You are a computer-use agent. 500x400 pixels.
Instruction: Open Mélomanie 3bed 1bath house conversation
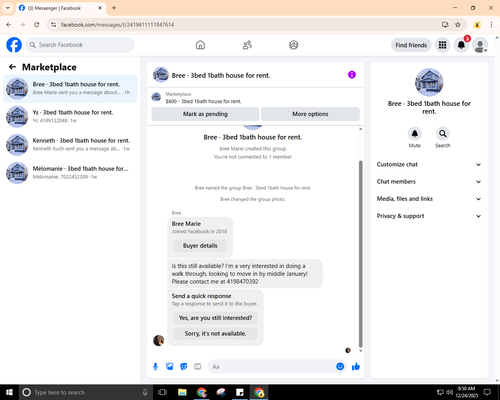point(70,173)
